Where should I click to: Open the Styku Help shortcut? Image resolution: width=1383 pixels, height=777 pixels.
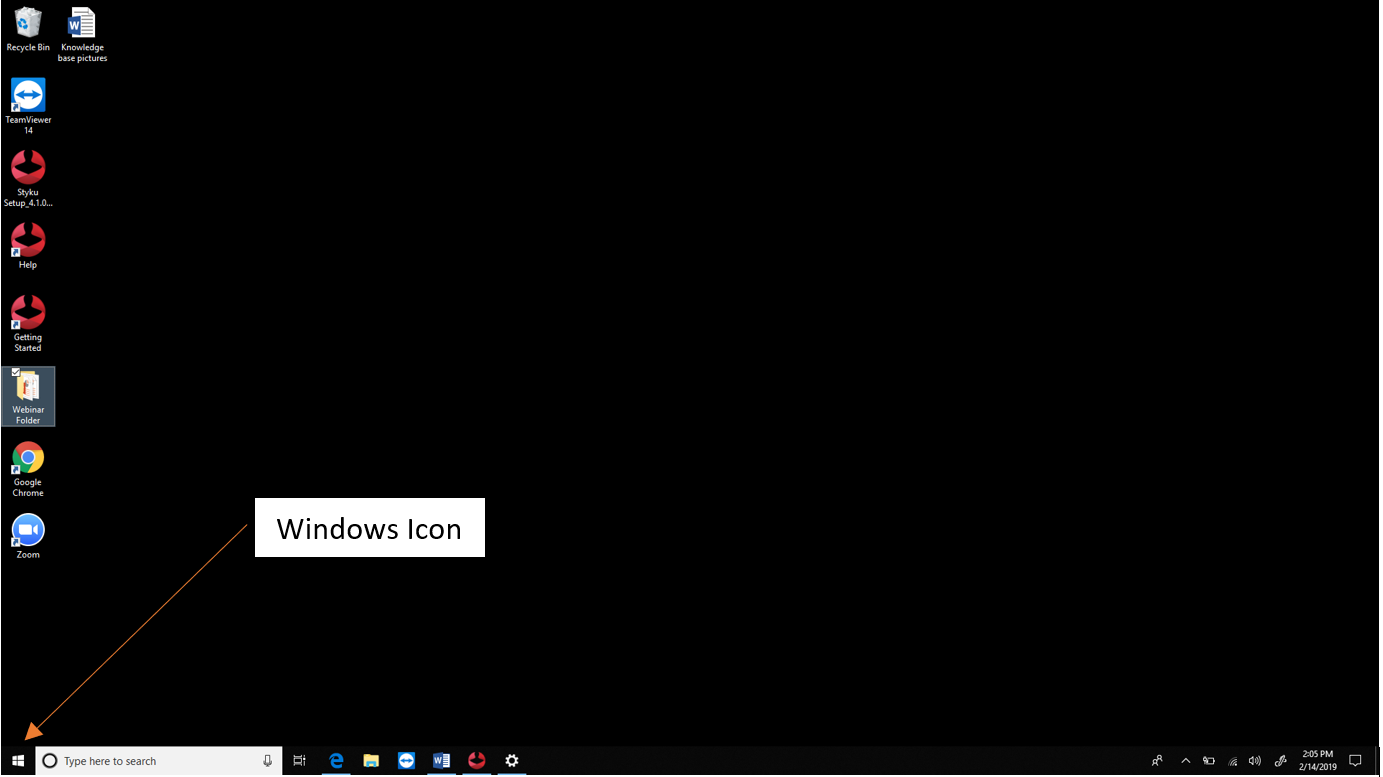[x=27, y=242]
